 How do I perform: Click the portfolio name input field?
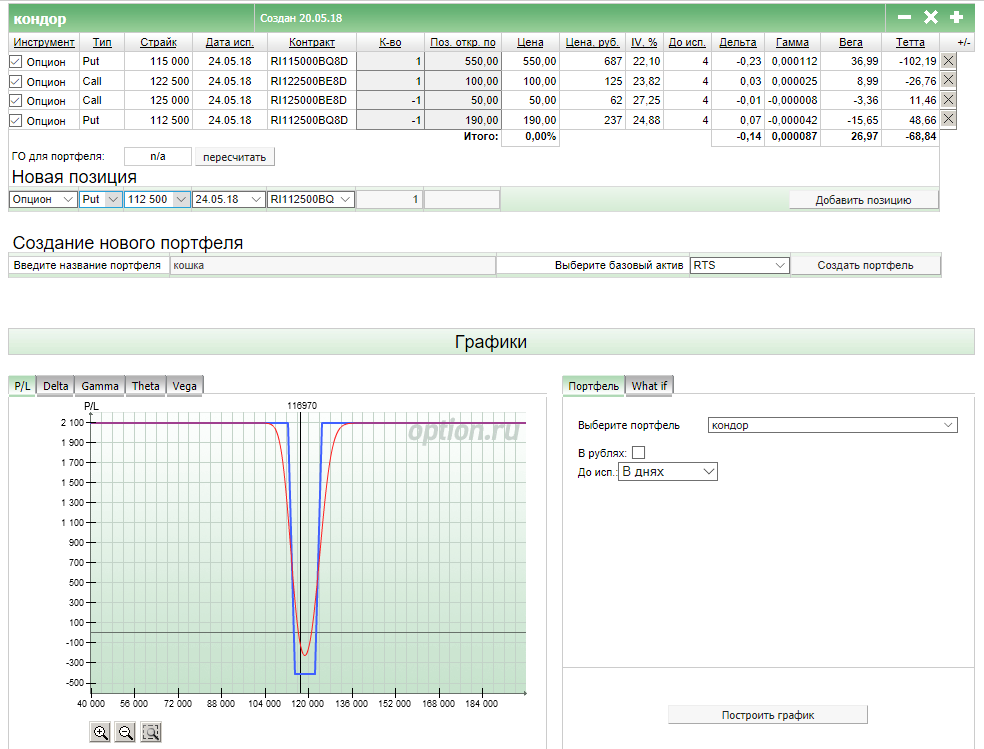click(x=333, y=265)
